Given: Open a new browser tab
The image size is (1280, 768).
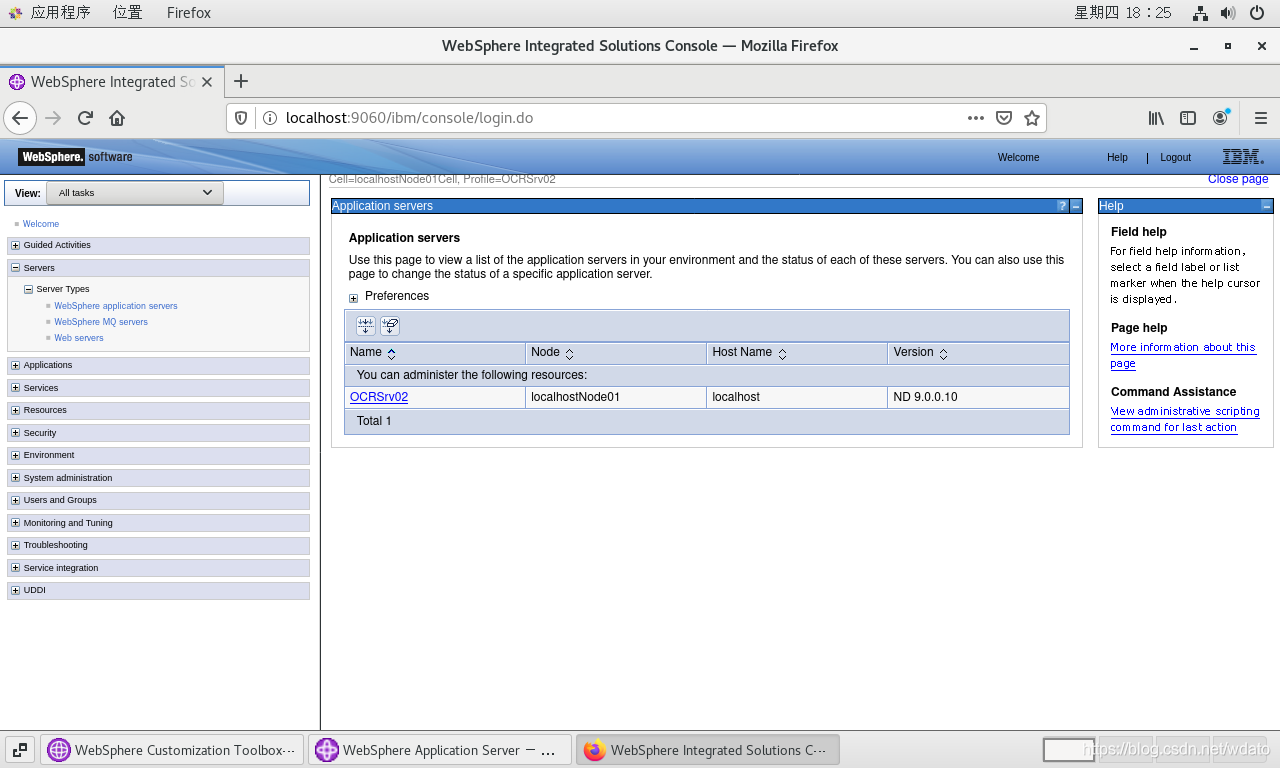Looking at the screenshot, I should pos(240,82).
